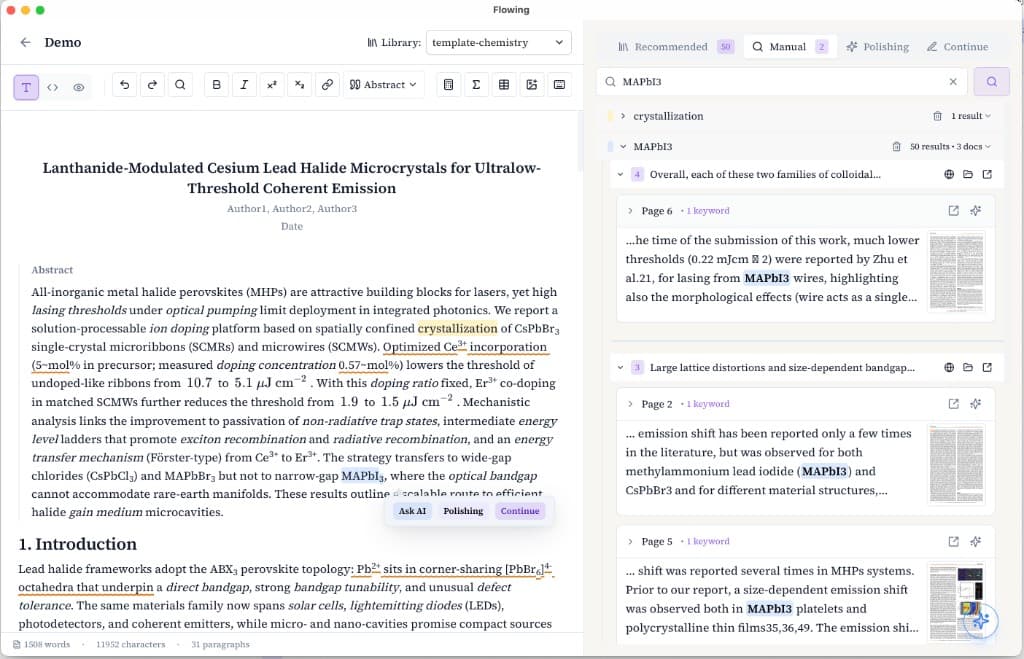The width and height of the screenshot is (1024, 659).
Task: Redo the last edit
Action: pyautogui.click(x=152, y=84)
